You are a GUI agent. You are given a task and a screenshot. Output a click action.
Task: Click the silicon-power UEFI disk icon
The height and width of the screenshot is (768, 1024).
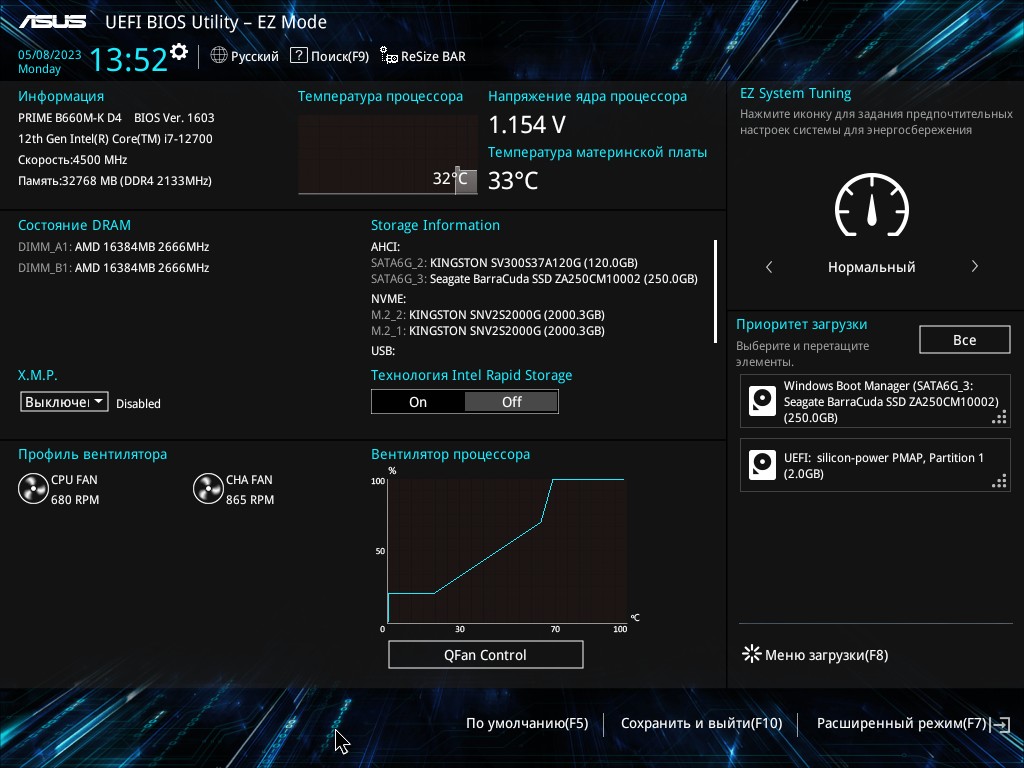click(x=763, y=465)
